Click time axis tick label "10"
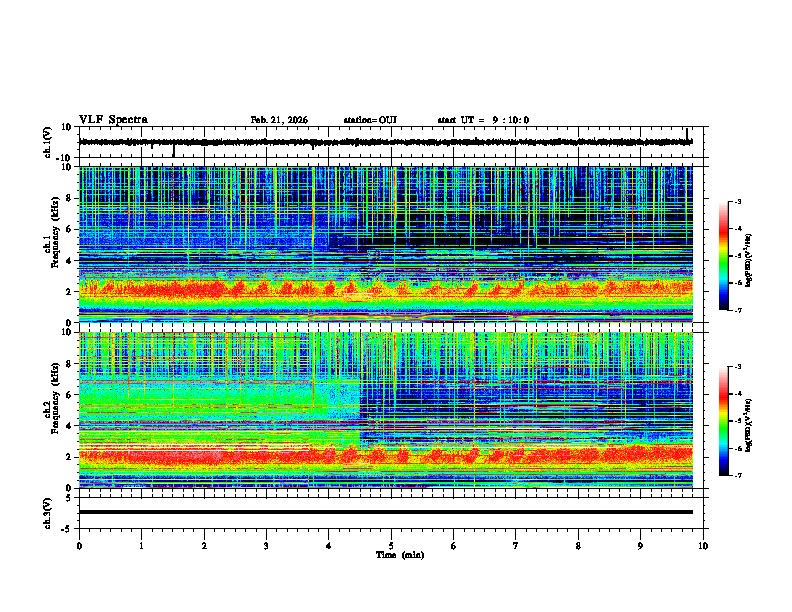 [703, 546]
